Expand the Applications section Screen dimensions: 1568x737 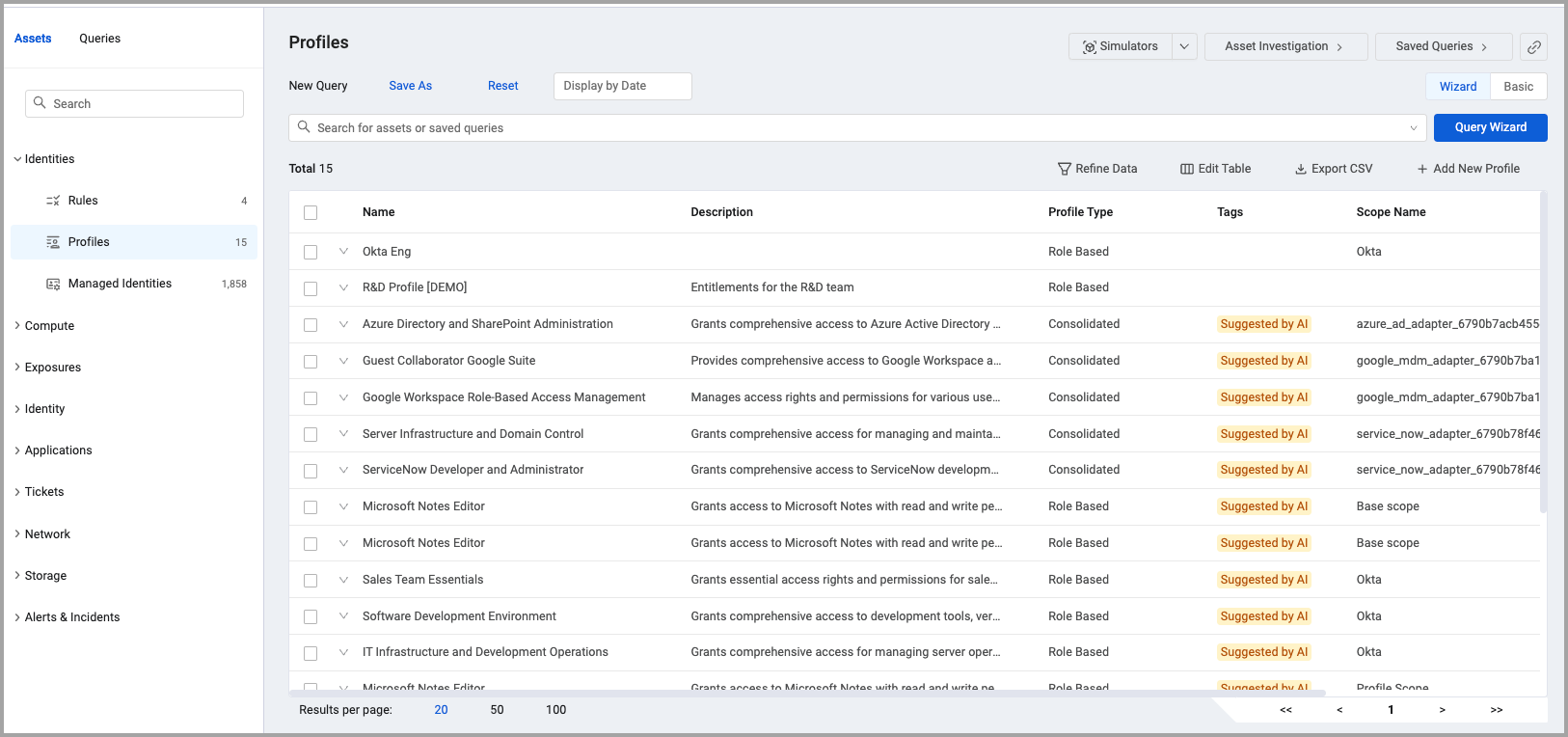(17, 450)
